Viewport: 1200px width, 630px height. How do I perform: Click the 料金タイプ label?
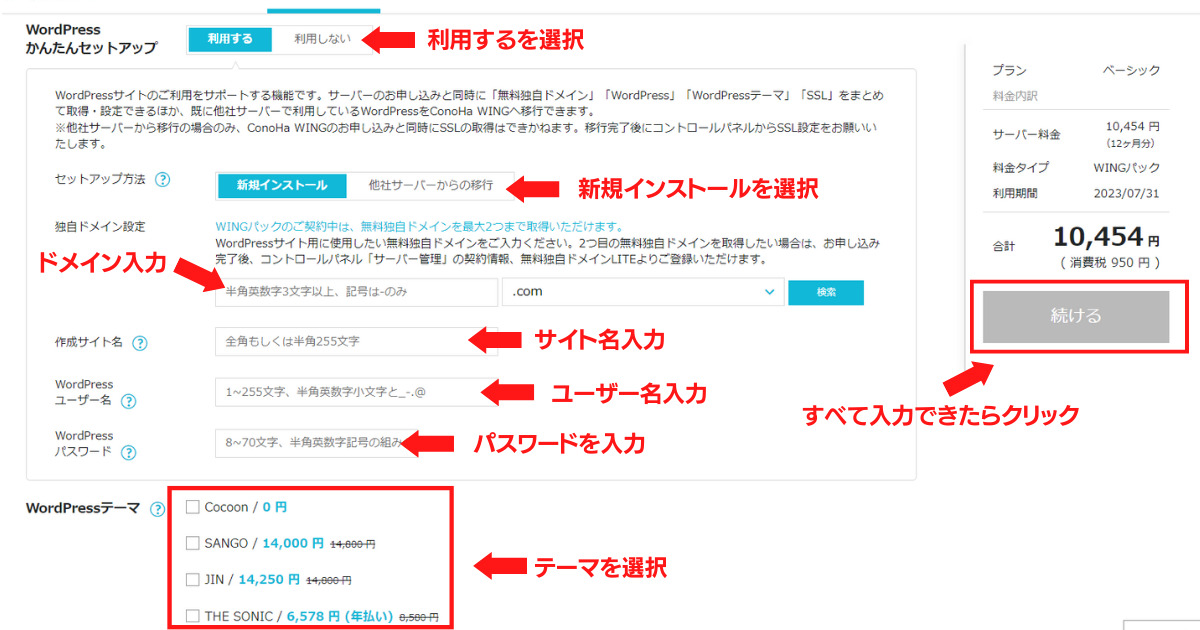[x=1021, y=168]
